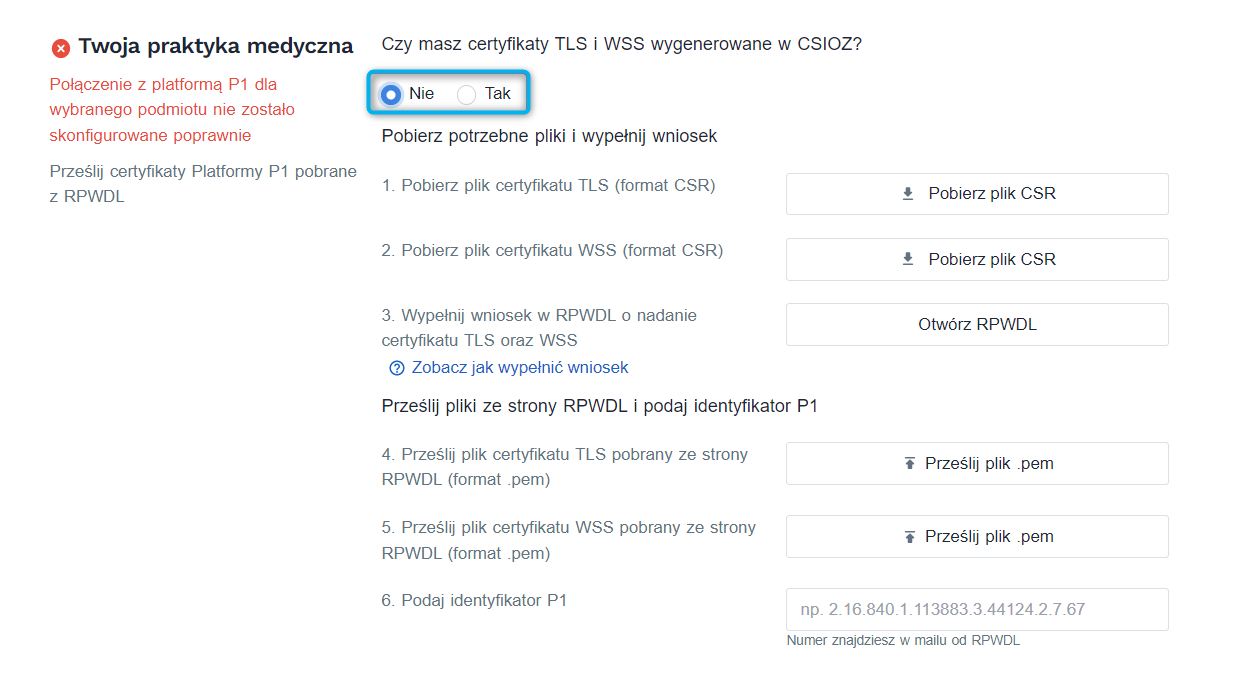The width and height of the screenshot is (1257, 691).
Task: Click "Pobierz plik CSR" for the WSS certificate
Action: tap(977, 258)
